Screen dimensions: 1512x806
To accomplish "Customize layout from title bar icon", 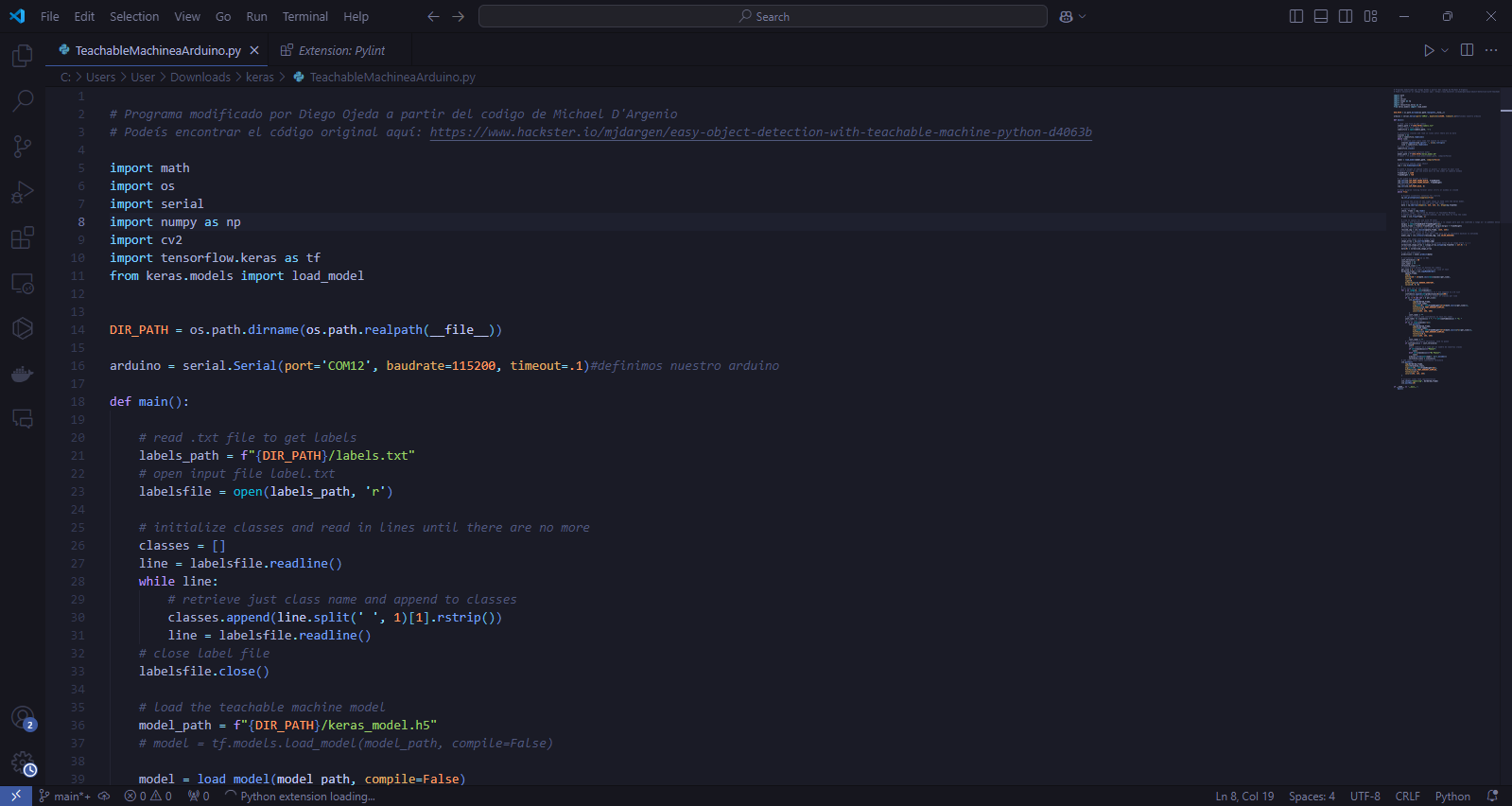I will [1370, 16].
